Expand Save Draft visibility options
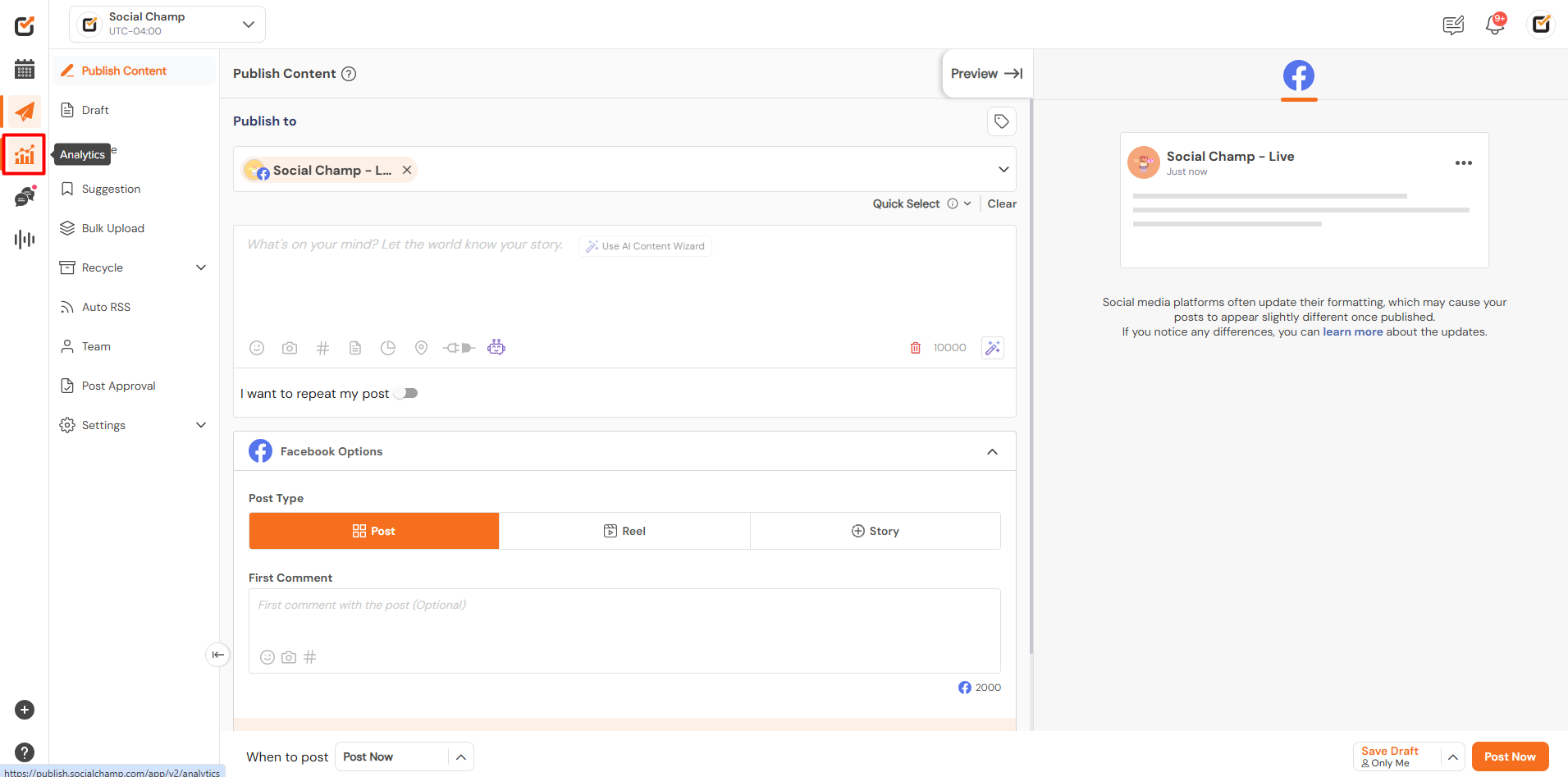The width and height of the screenshot is (1568, 777). [x=1452, y=756]
